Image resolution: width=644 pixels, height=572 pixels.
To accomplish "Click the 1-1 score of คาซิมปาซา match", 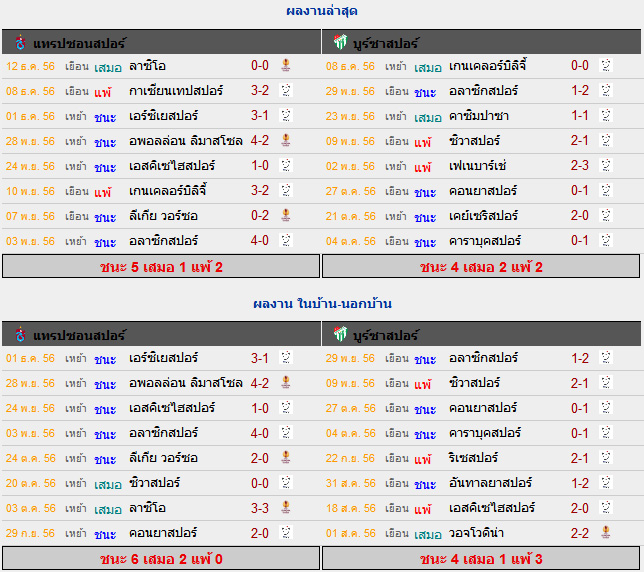I will [x=580, y=115].
